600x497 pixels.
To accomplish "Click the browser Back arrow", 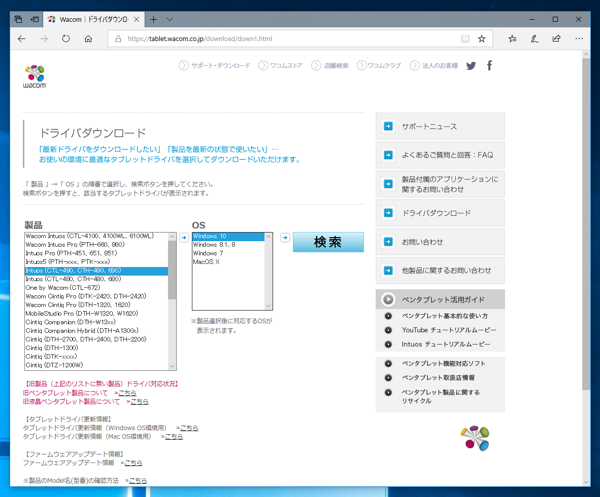I will (x=22, y=39).
